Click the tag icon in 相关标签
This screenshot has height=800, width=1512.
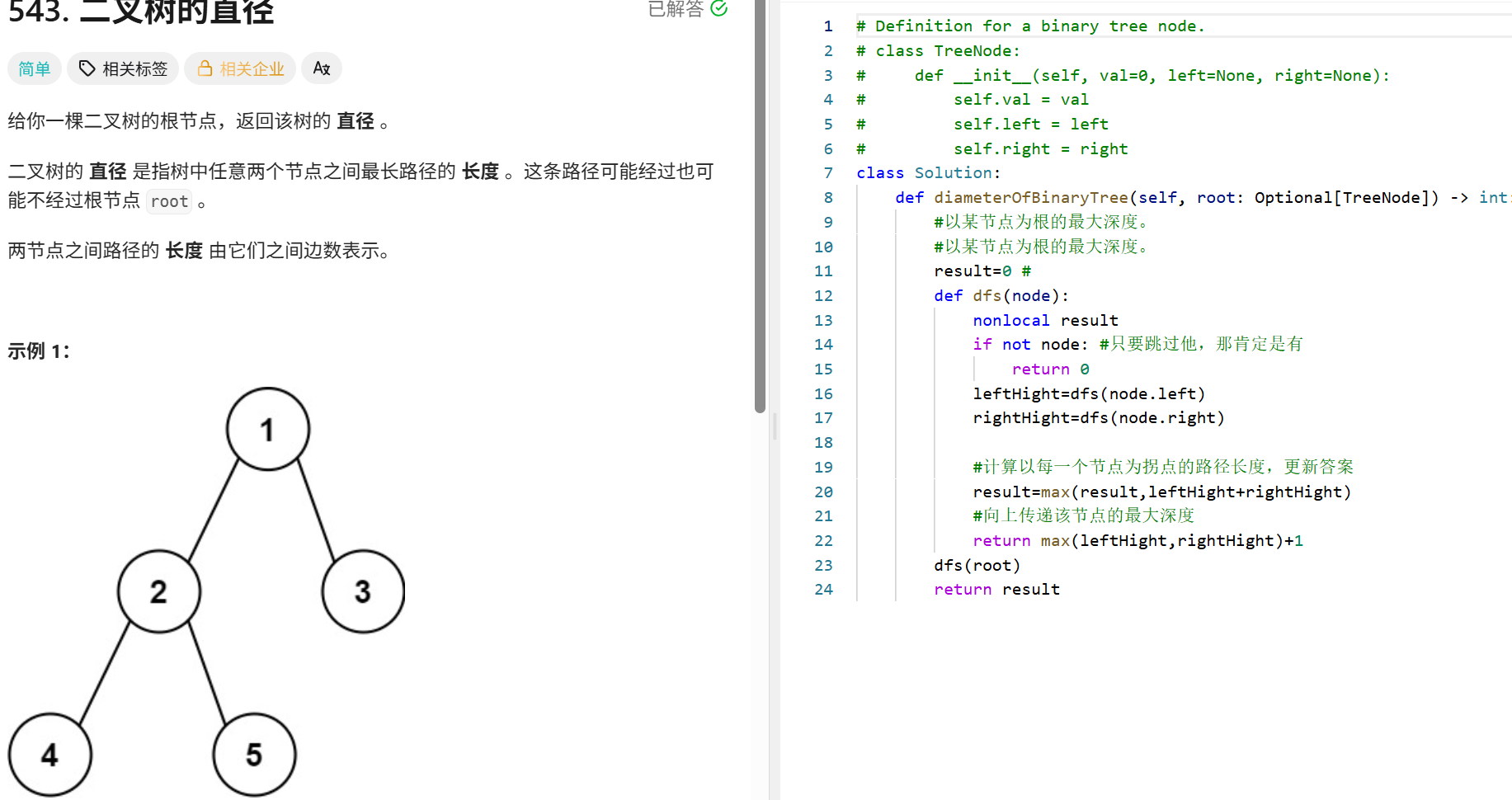point(87,68)
